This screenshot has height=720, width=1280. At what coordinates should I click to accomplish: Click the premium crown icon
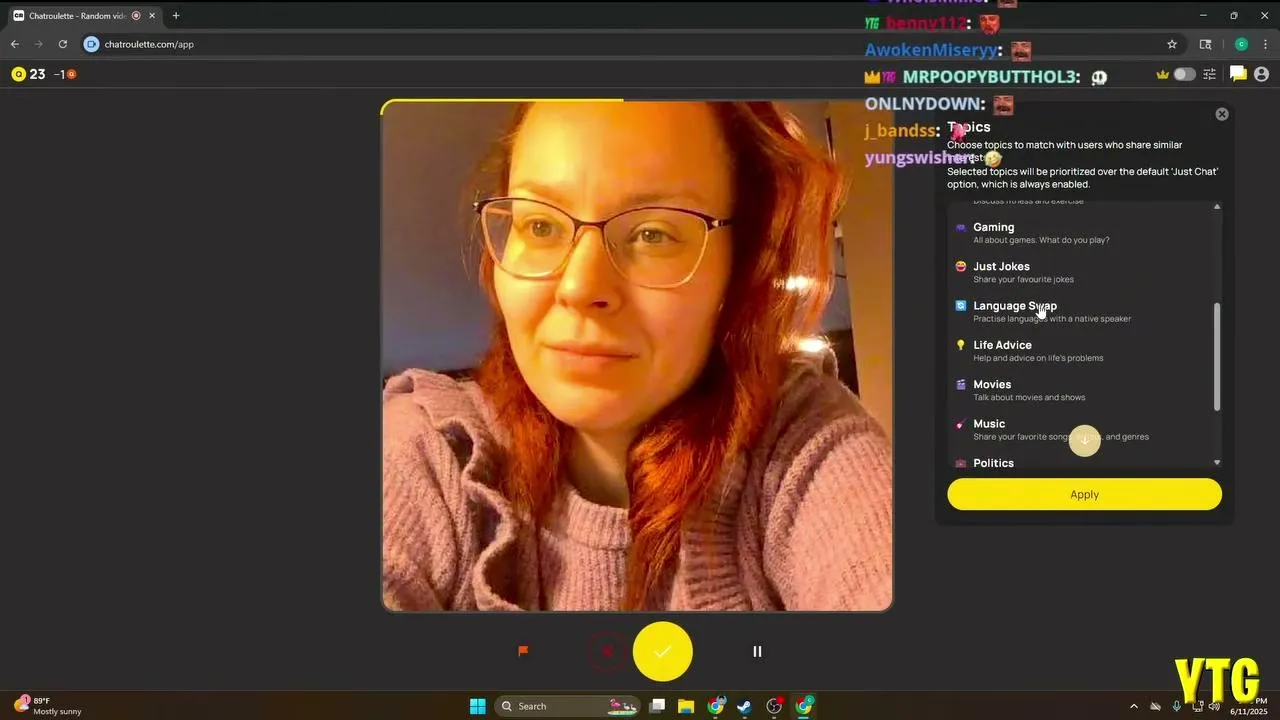click(1162, 74)
